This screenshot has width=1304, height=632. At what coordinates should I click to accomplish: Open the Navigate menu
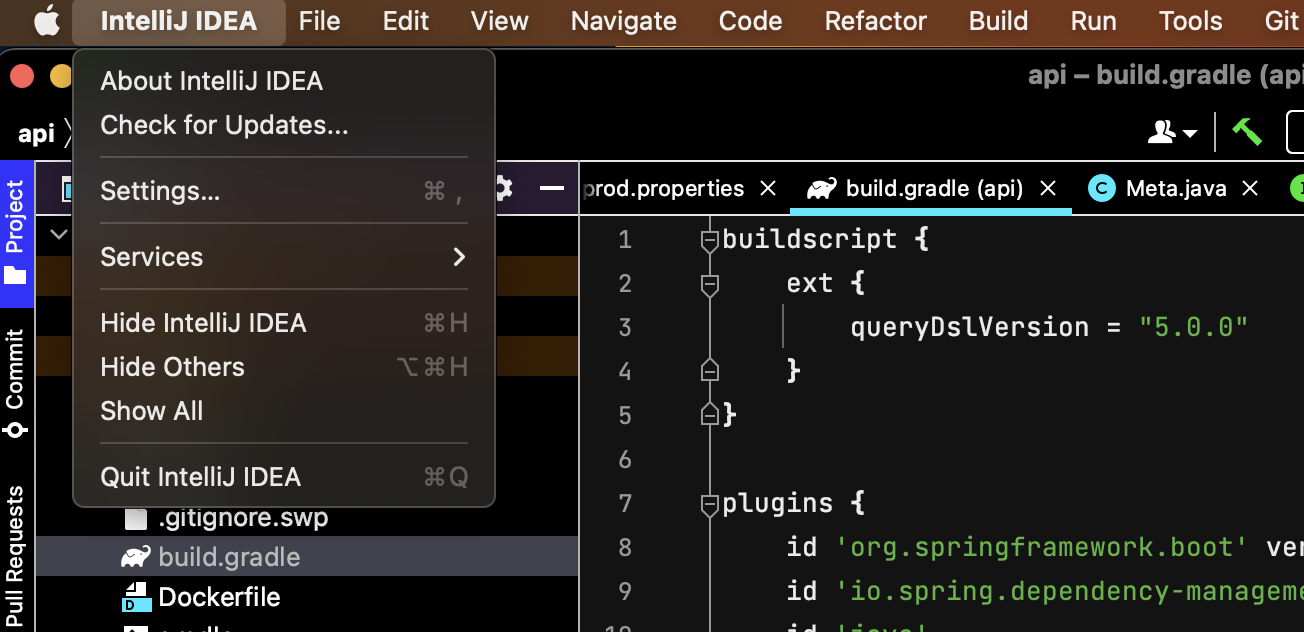pos(624,21)
